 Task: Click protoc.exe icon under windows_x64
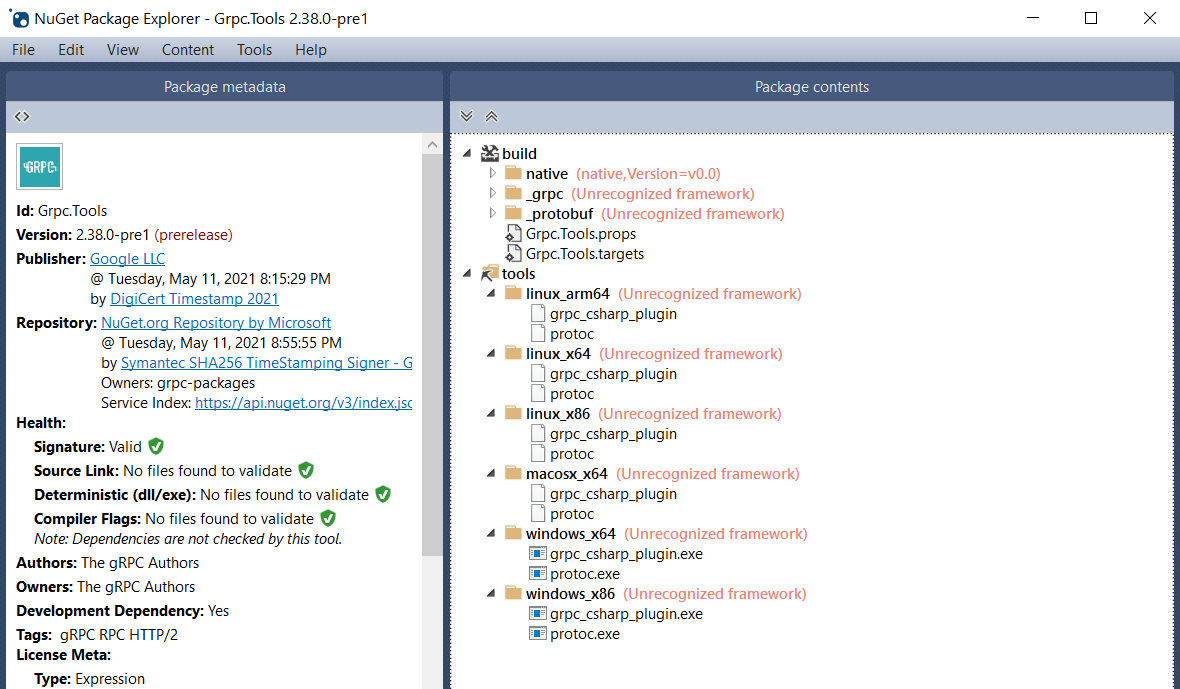(x=540, y=573)
